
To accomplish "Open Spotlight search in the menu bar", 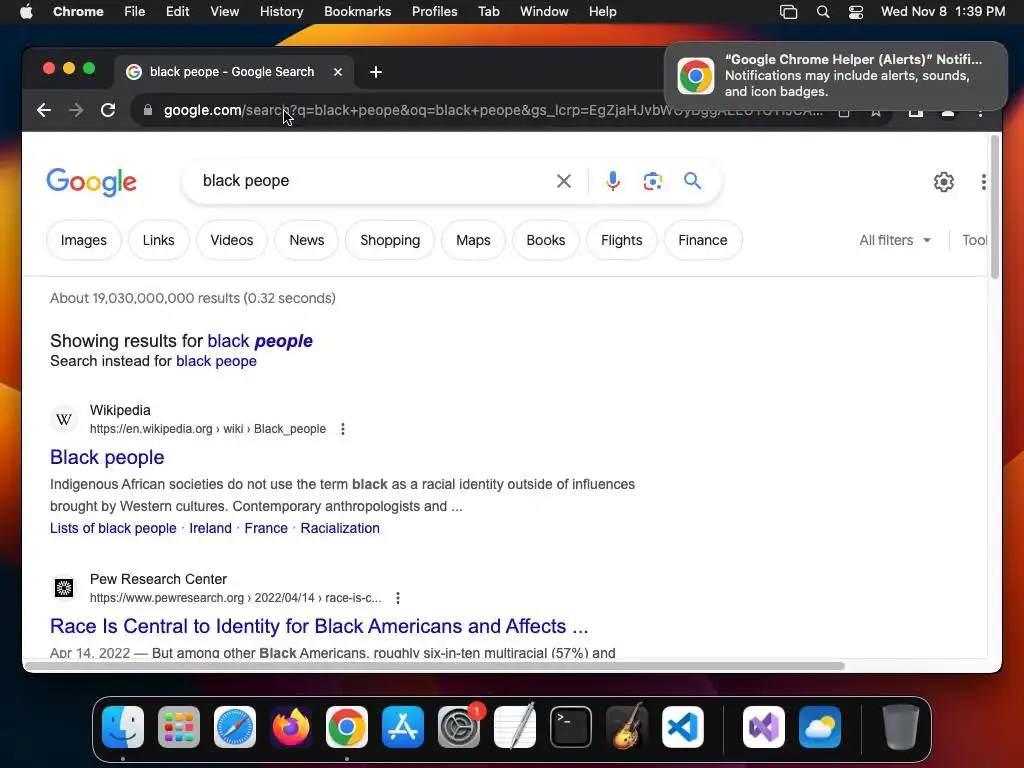I will (x=823, y=12).
